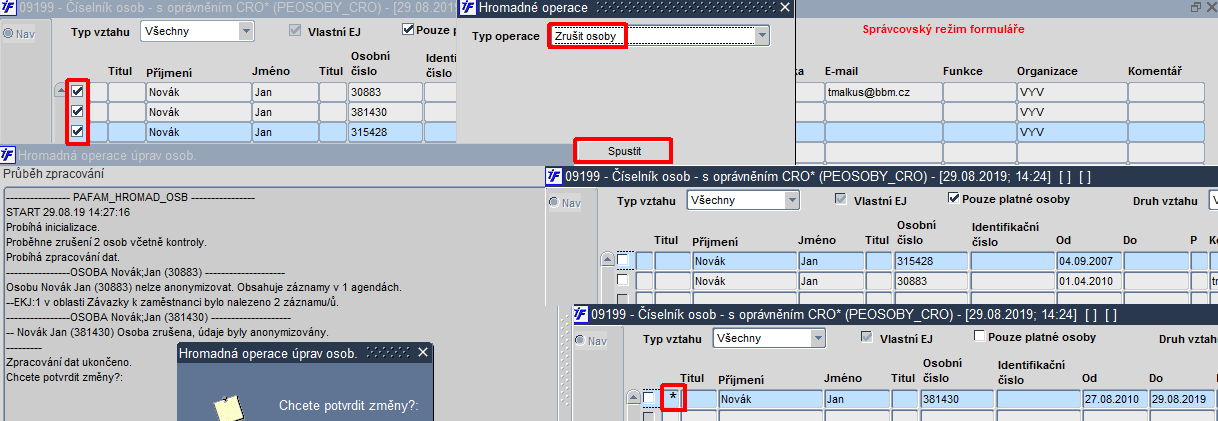Click the log line 'Probíhá inicializace.'
This screenshot has width=1218, height=421.
coord(55,228)
